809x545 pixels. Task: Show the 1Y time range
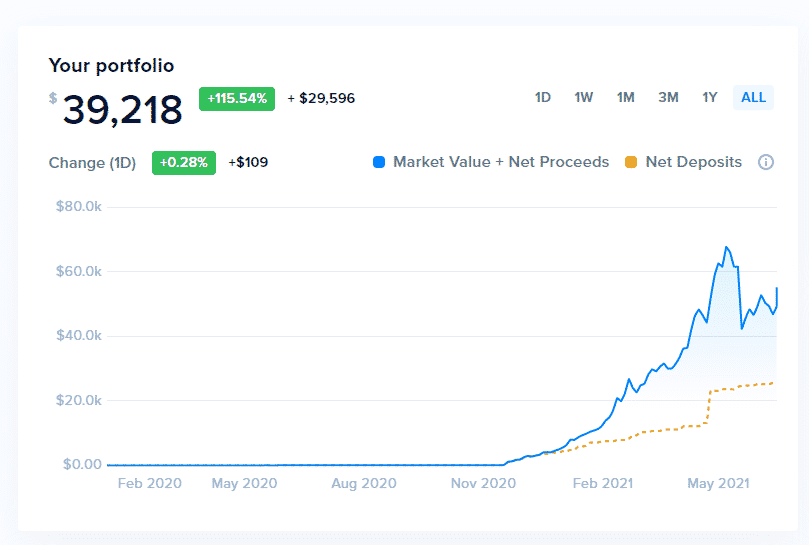710,97
